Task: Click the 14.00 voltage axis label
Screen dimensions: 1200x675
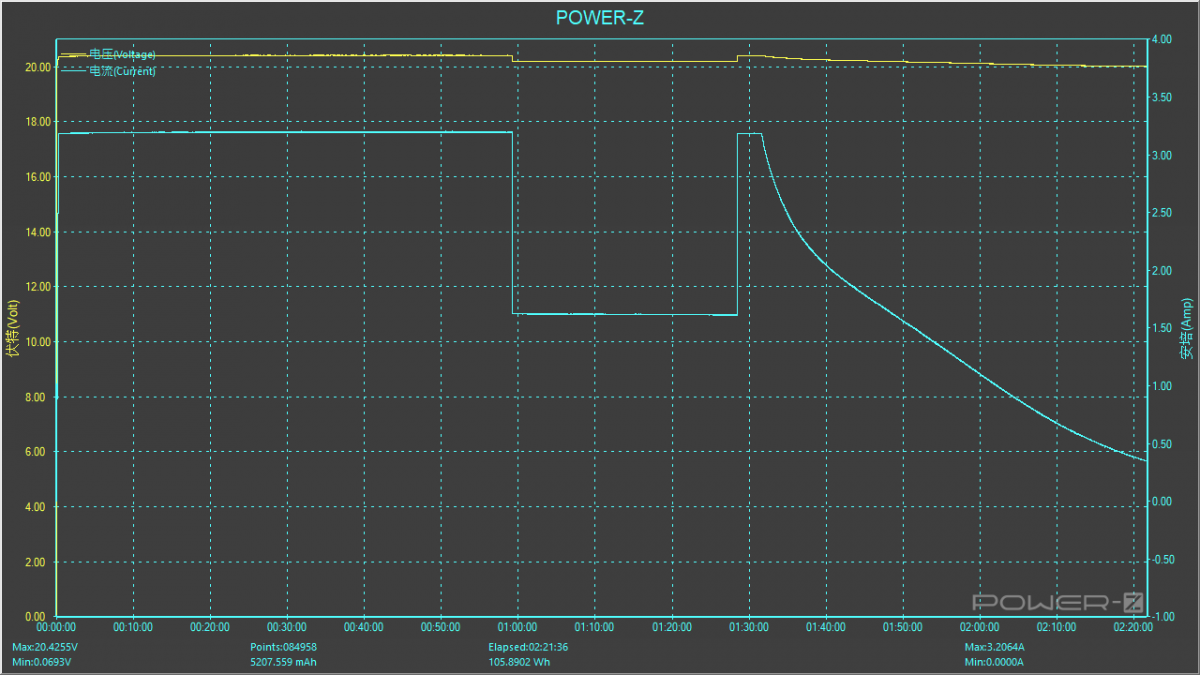Action: pyautogui.click(x=38, y=232)
